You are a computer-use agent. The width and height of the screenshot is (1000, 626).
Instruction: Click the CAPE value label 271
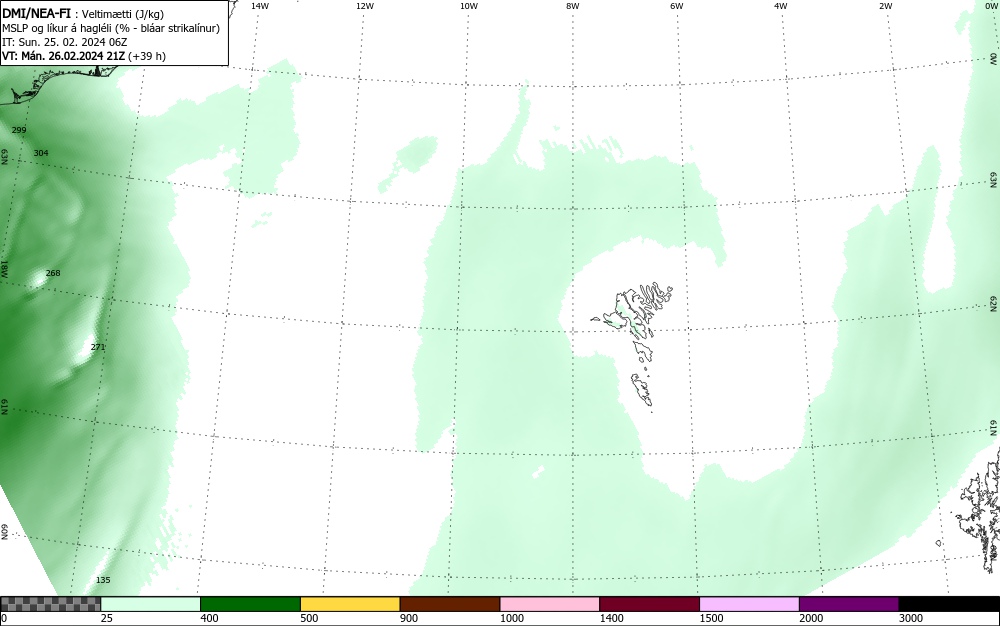(x=98, y=347)
